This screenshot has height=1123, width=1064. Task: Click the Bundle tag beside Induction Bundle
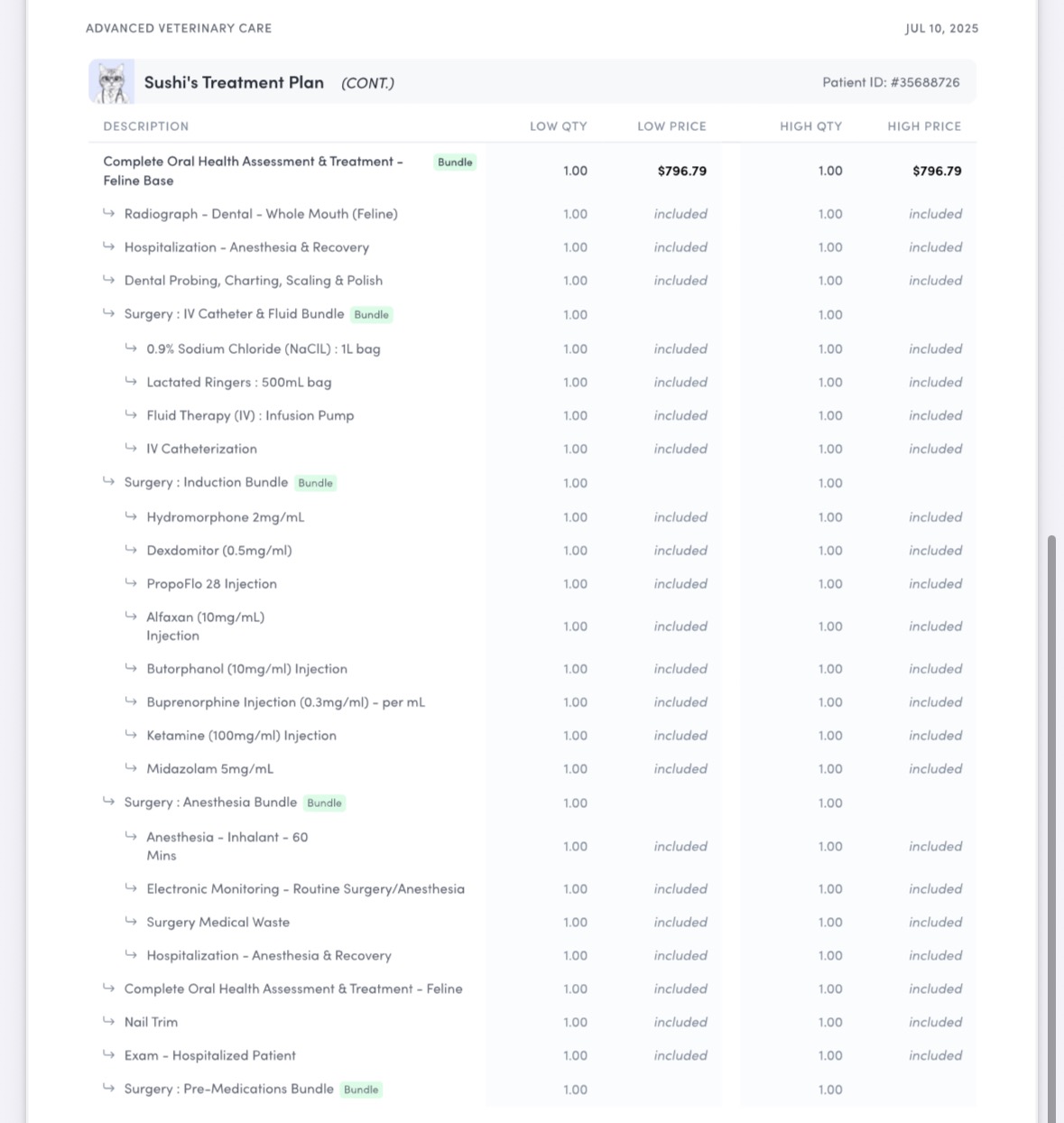coord(316,483)
